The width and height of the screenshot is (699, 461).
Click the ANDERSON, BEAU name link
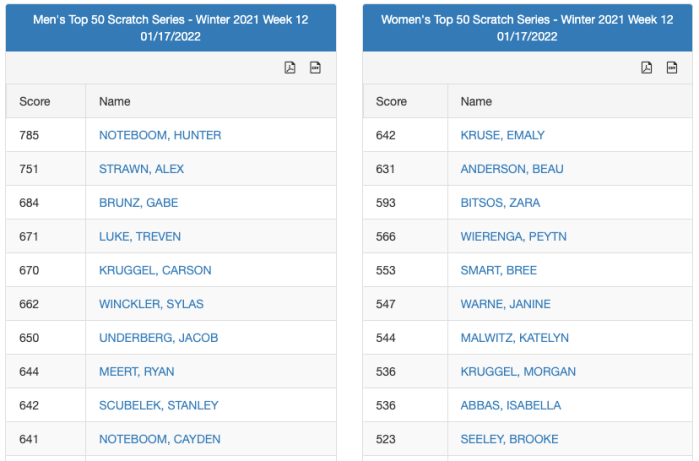coord(512,169)
